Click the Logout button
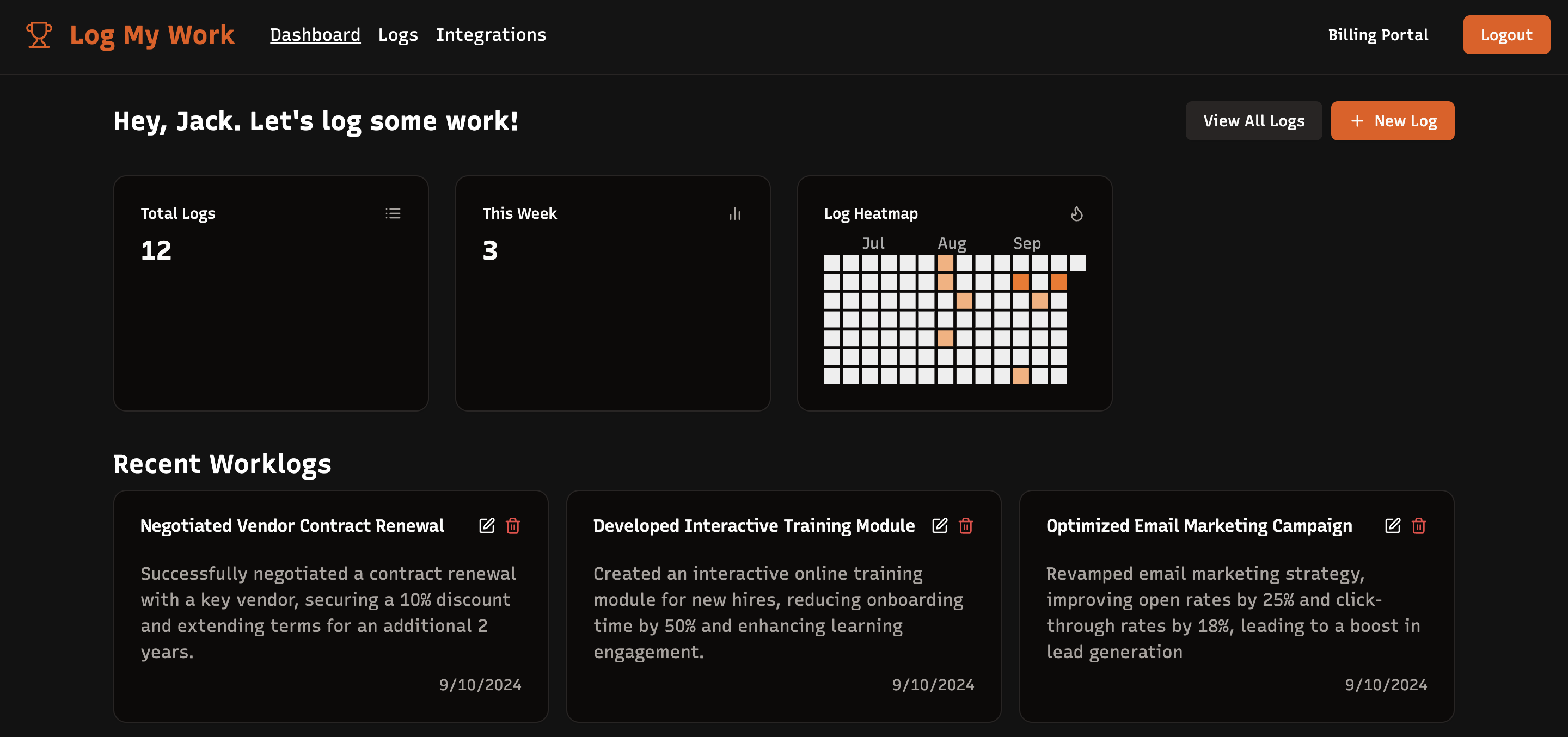 click(x=1506, y=35)
